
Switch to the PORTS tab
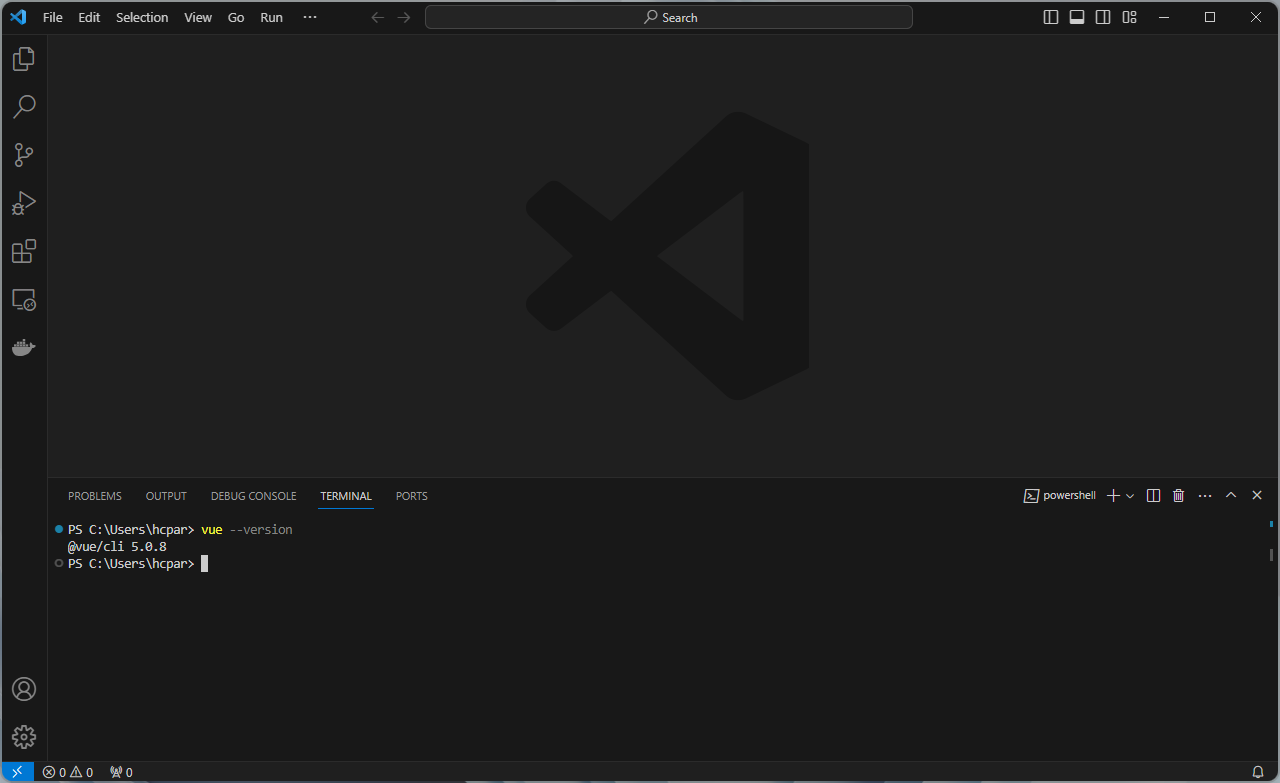tap(411, 496)
